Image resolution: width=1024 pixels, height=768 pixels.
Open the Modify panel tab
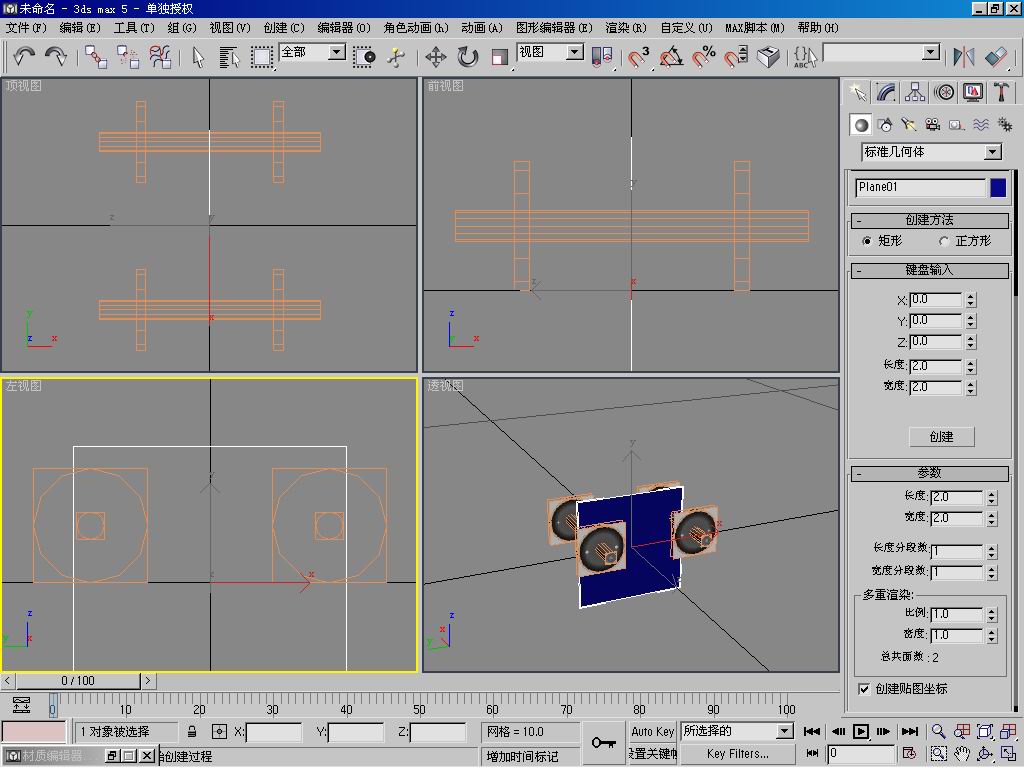click(x=886, y=92)
